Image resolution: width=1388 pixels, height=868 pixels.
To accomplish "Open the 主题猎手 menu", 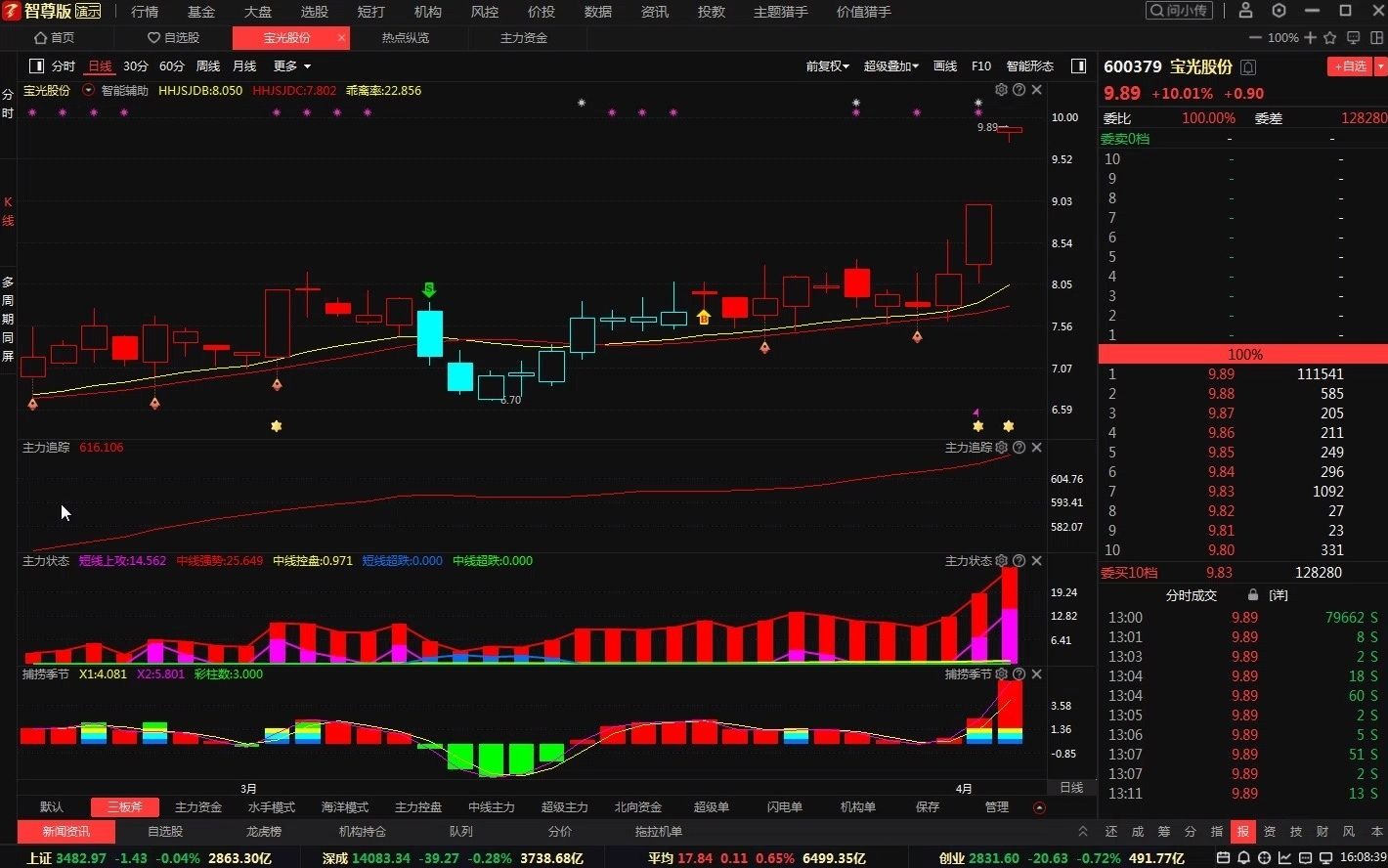I will (781, 12).
